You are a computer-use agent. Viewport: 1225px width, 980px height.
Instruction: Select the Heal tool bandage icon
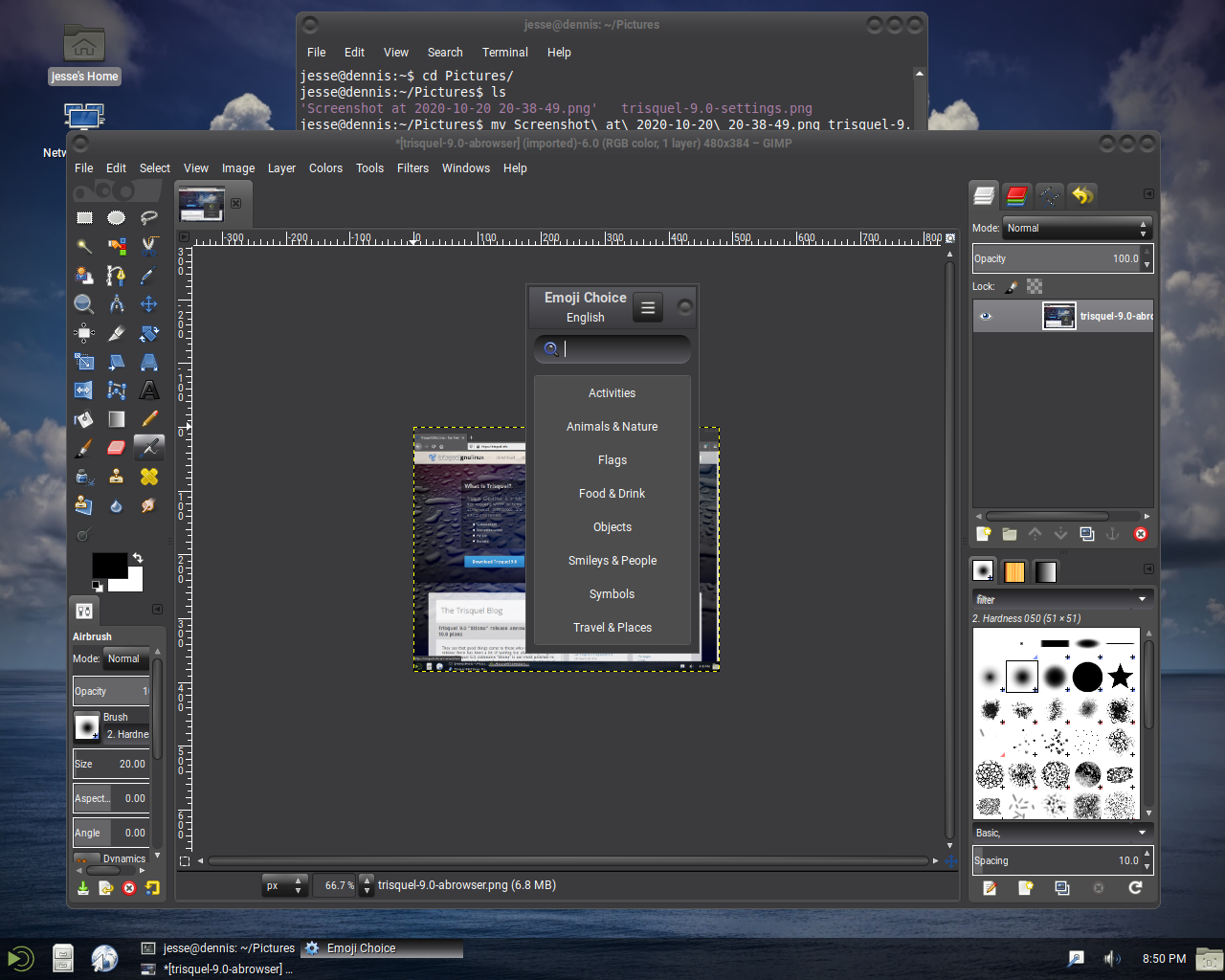coord(148,477)
